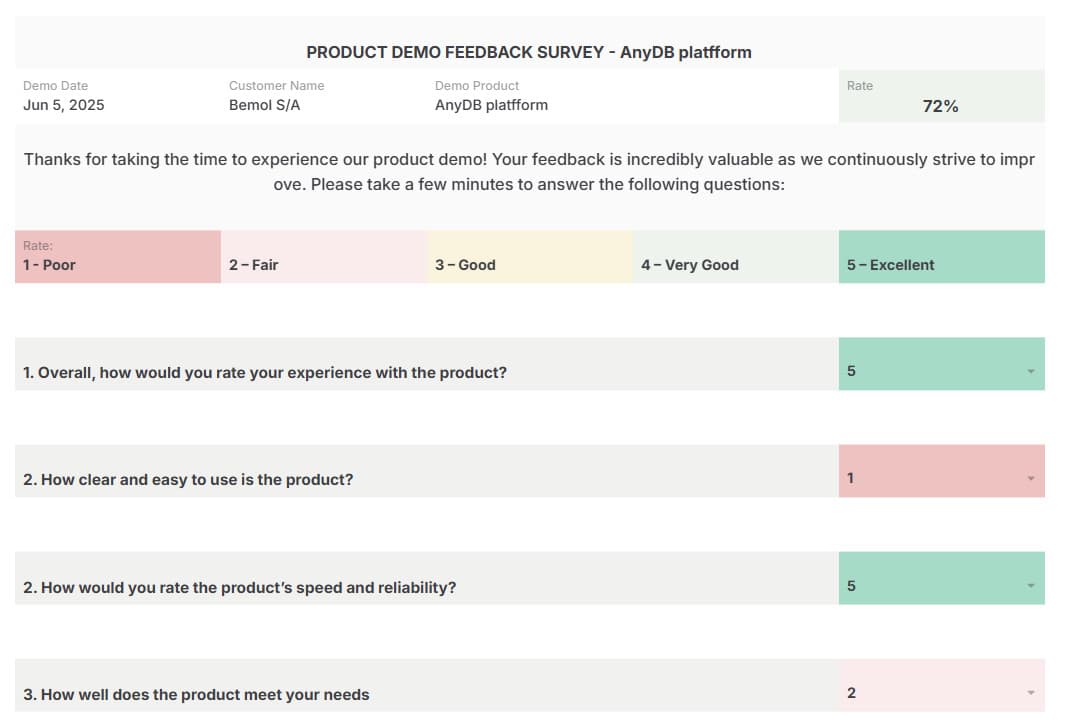Select the 72% Rate score cell
The width and height of the screenshot is (1080, 720).
pyautogui.click(x=940, y=106)
